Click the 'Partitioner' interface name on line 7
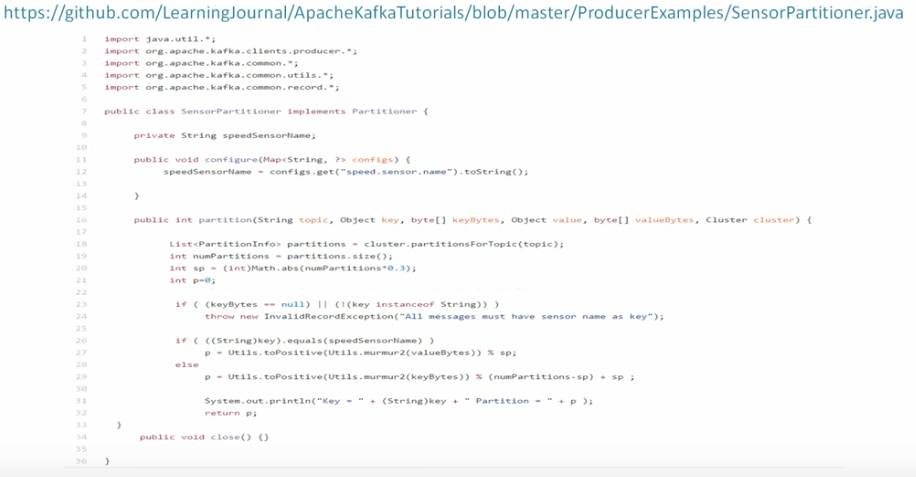The height and width of the screenshot is (477, 916). (384, 112)
